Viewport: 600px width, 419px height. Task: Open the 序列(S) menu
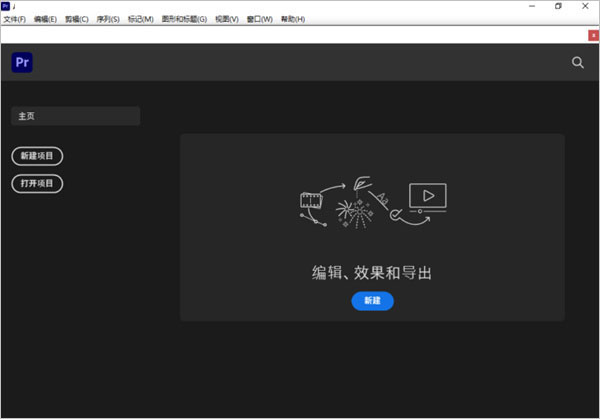108,19
